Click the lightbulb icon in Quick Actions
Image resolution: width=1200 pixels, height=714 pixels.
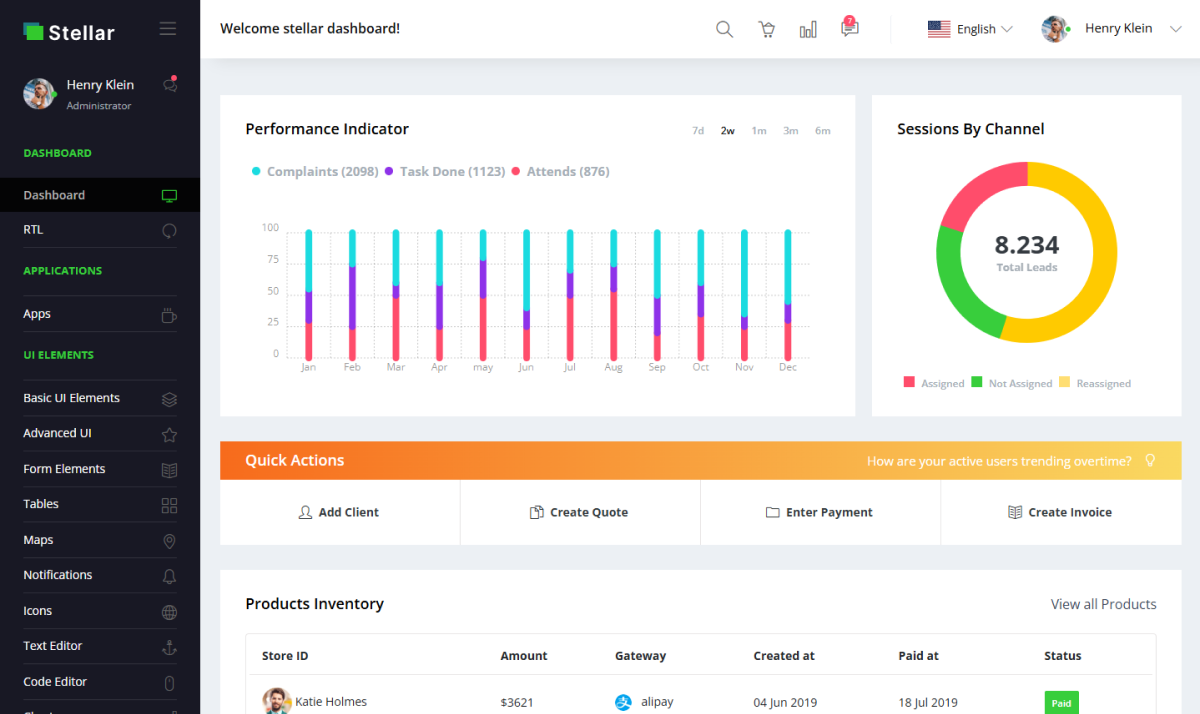[x=1150, y=461]
